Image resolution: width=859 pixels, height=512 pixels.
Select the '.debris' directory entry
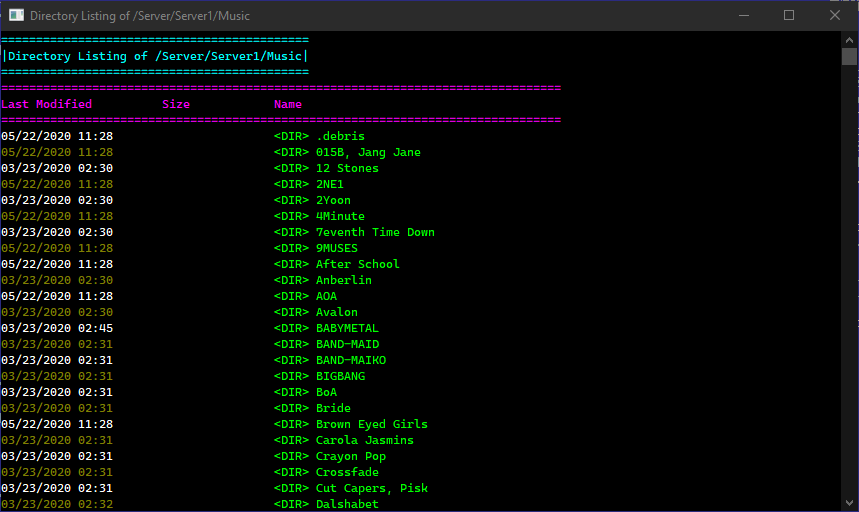340,136
